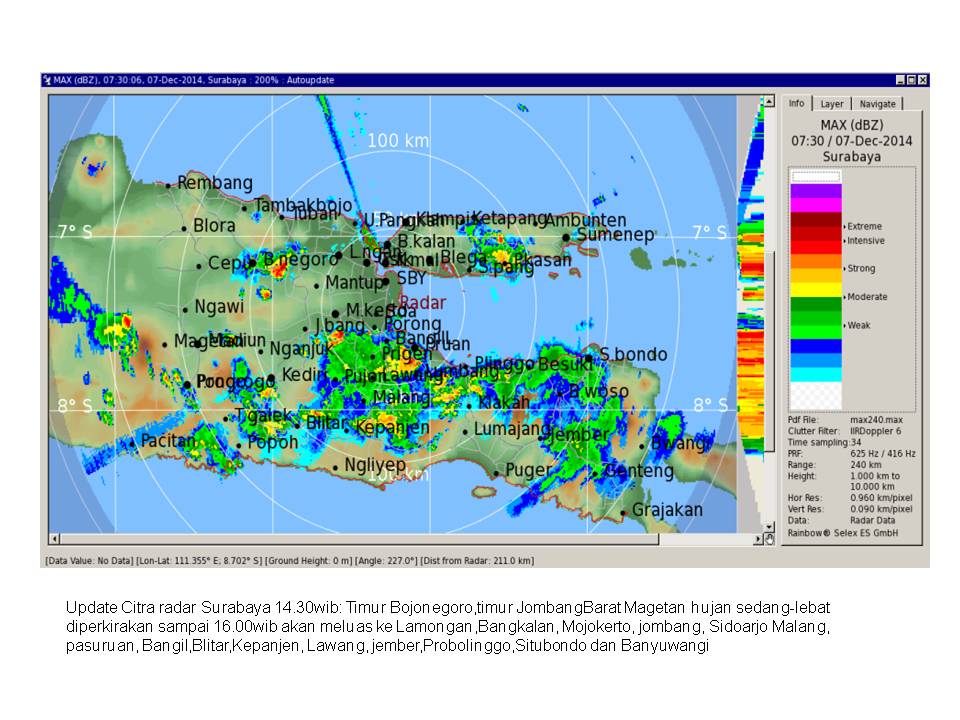
Task: Click the Lumajang city label on map
Action: tap(512, 429)
